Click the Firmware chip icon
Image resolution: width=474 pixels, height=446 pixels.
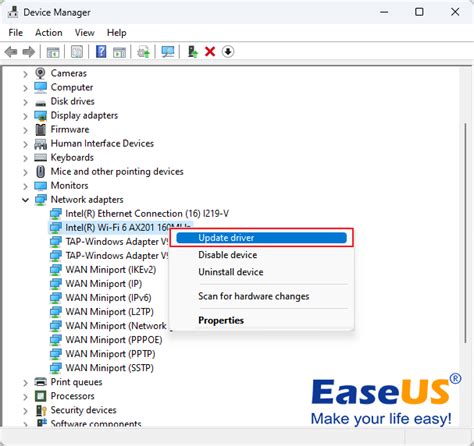point(40,129)
